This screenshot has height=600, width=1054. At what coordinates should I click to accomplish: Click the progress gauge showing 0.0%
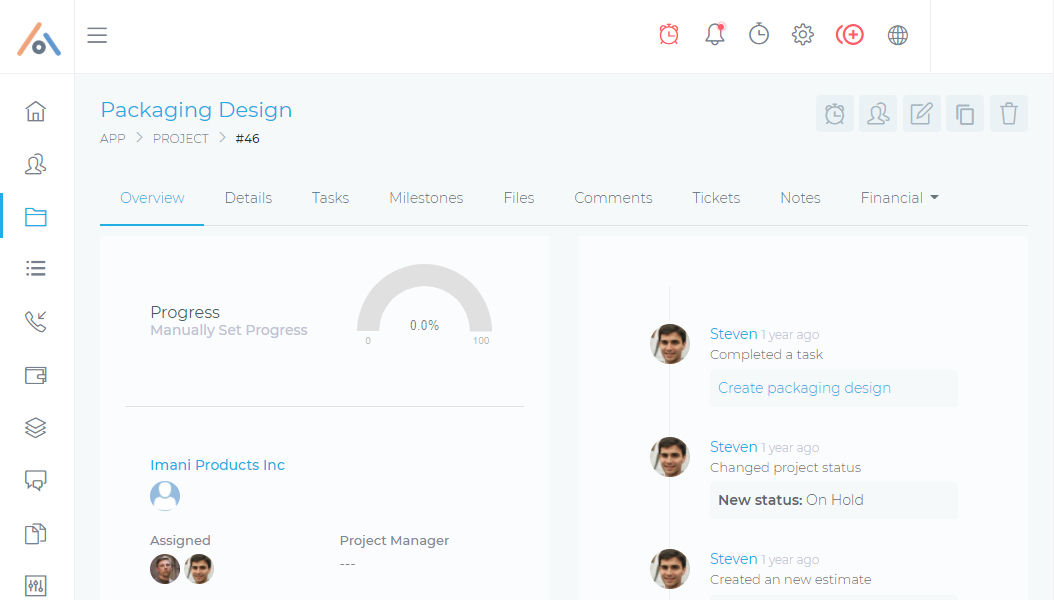pos(424,305)
